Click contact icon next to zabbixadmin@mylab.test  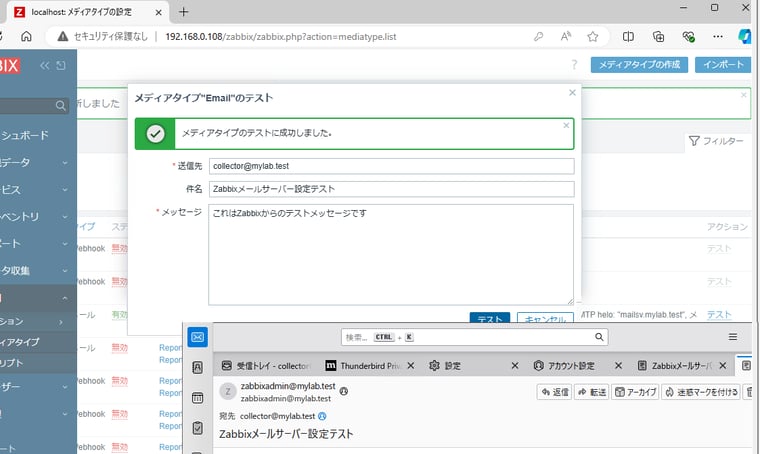[x=344, y=391]
